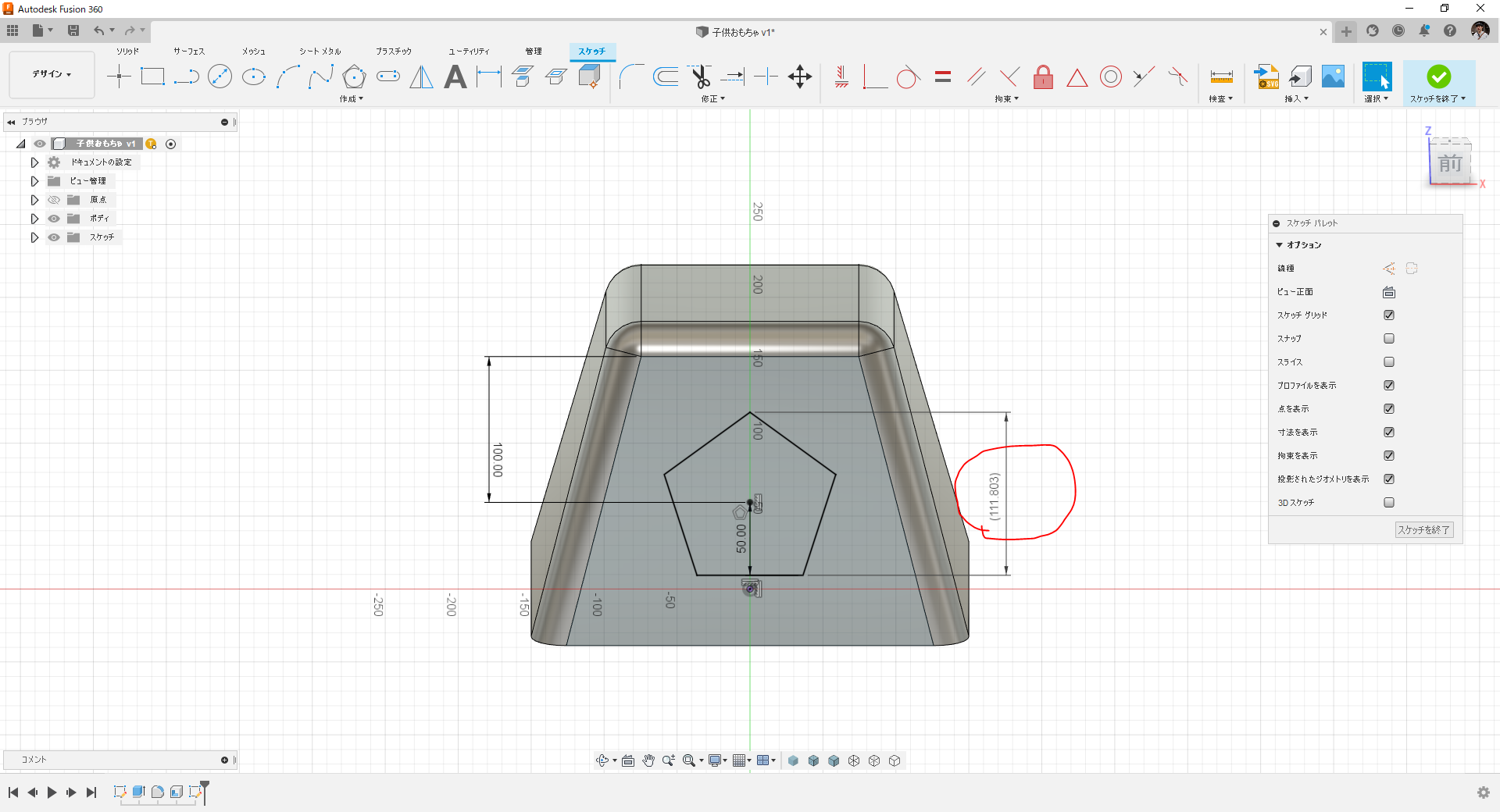Apply the Lock (fix) constraint

[x=1043, y=77]
